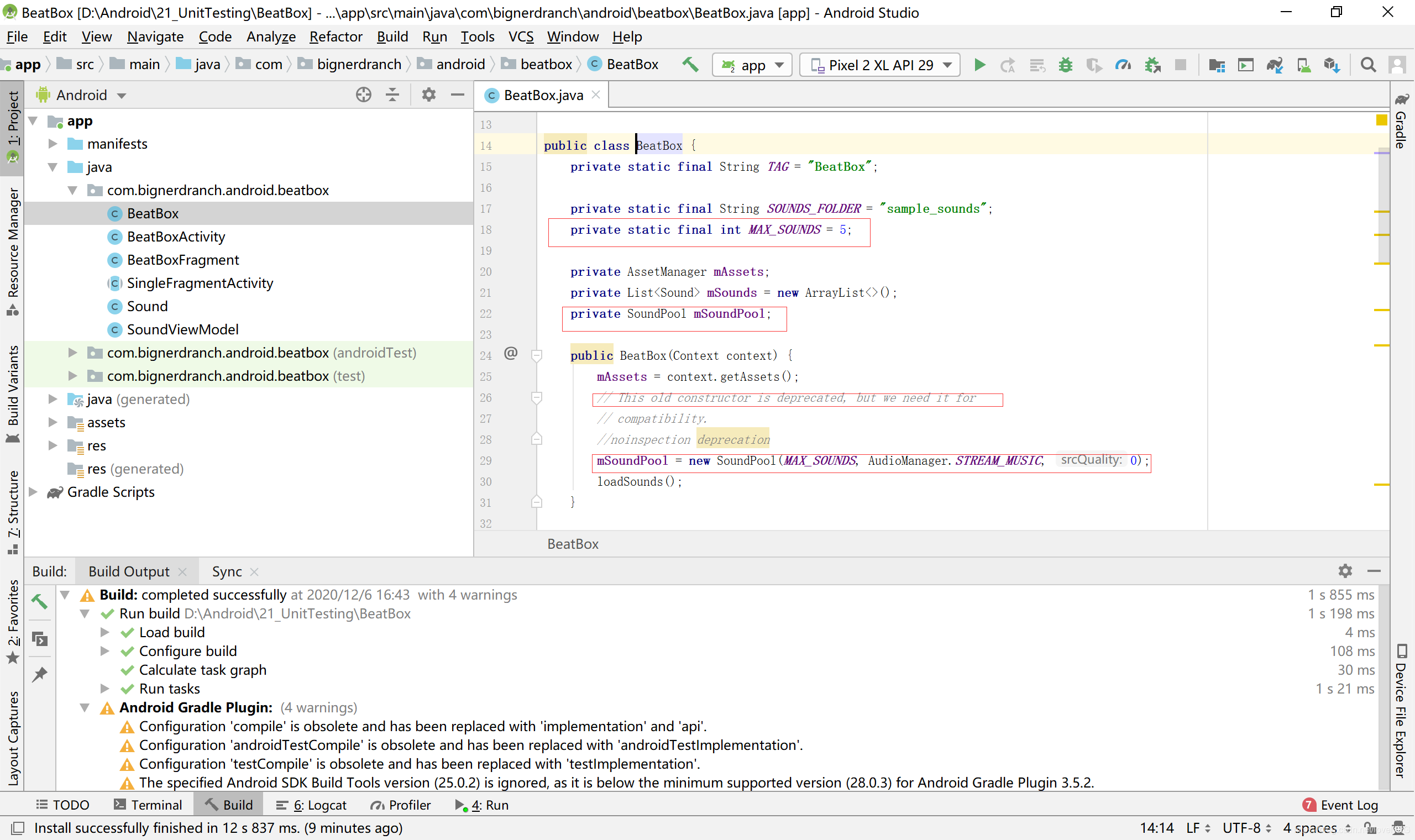This screenshot has height=840, width=1415.
Task: Open the Event Log button
Action: point(1341,805)
